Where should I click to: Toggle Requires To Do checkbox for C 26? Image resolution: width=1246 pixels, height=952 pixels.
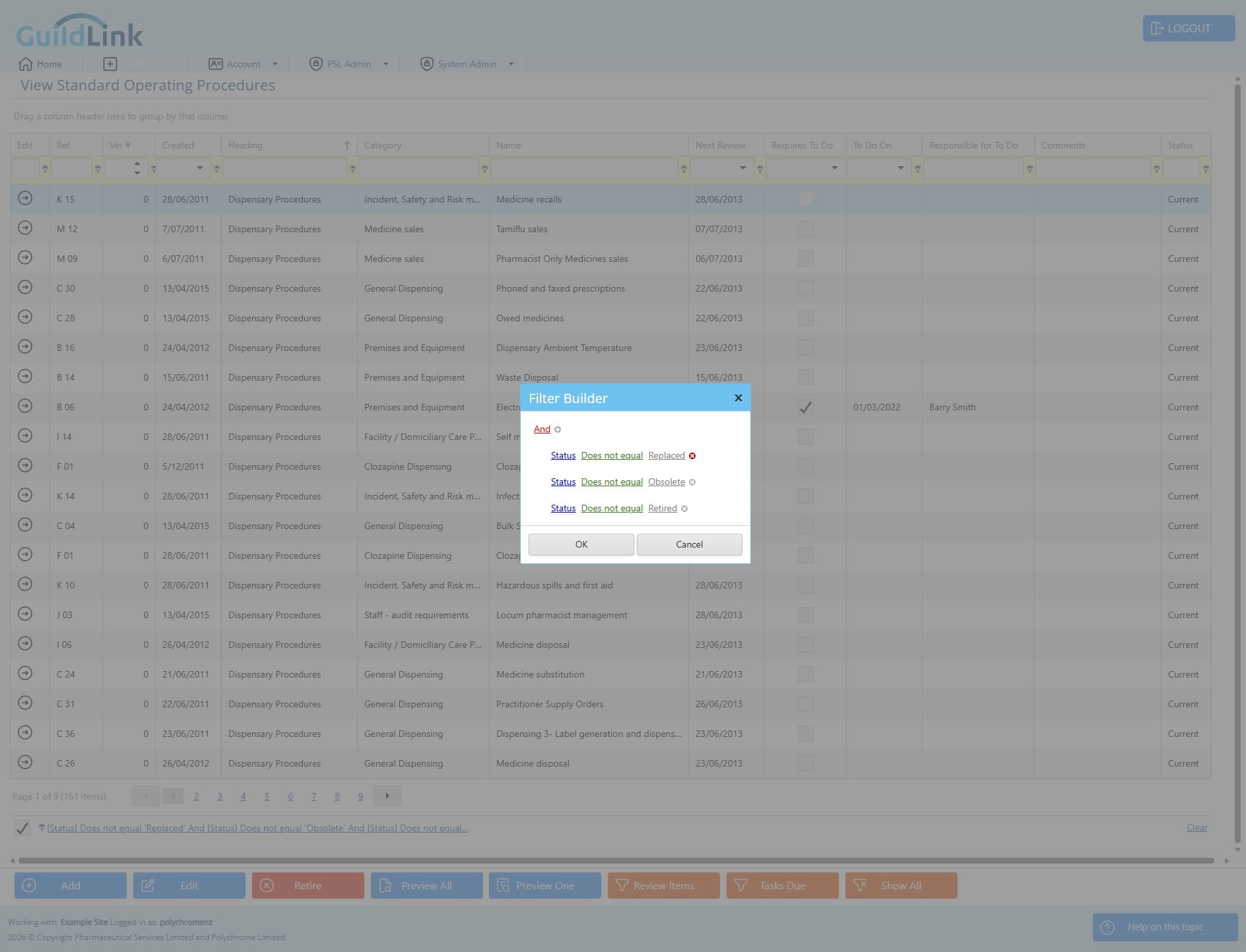point(805,763)
